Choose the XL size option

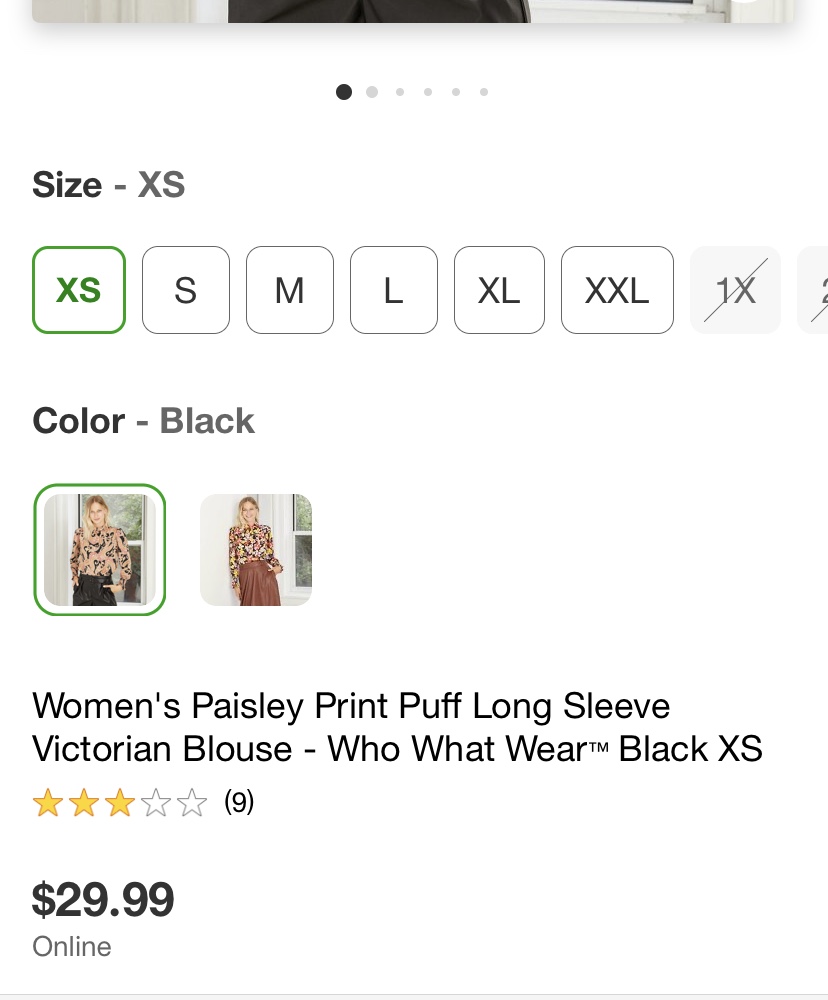[x=499, y=290]
